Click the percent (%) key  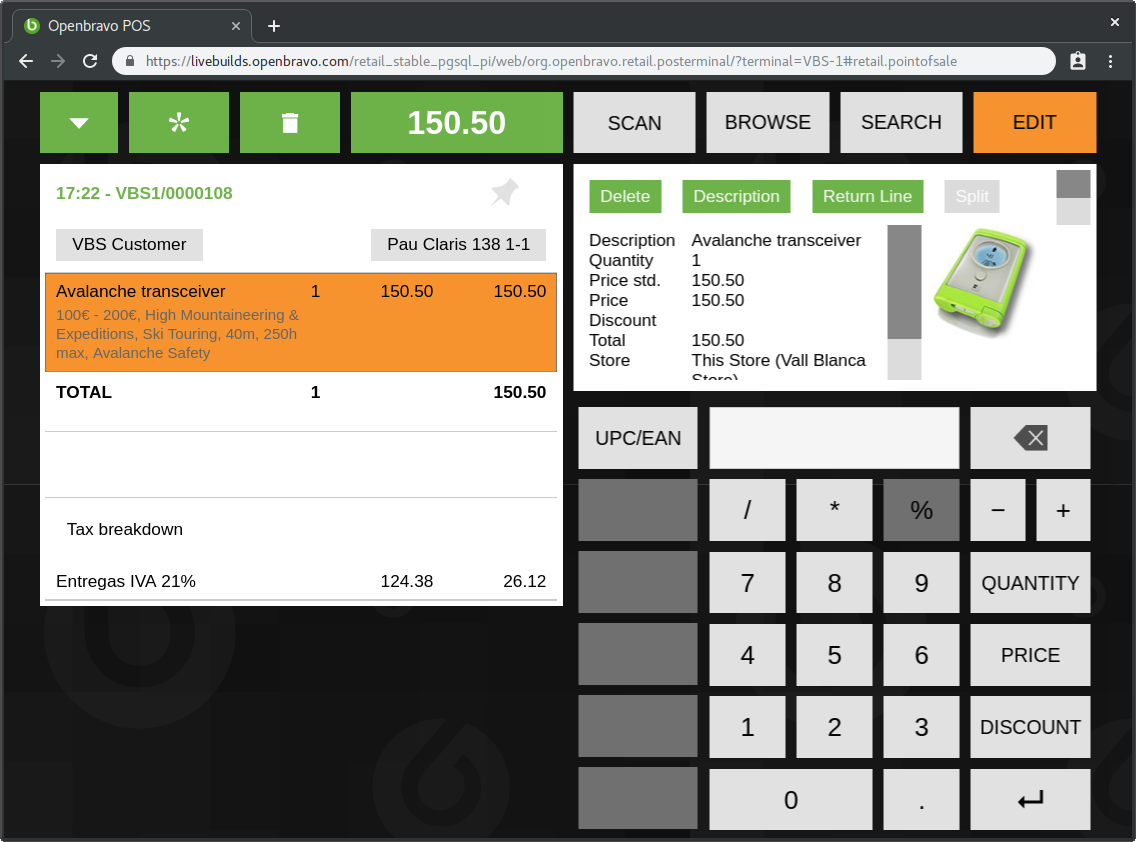[921, 510]
